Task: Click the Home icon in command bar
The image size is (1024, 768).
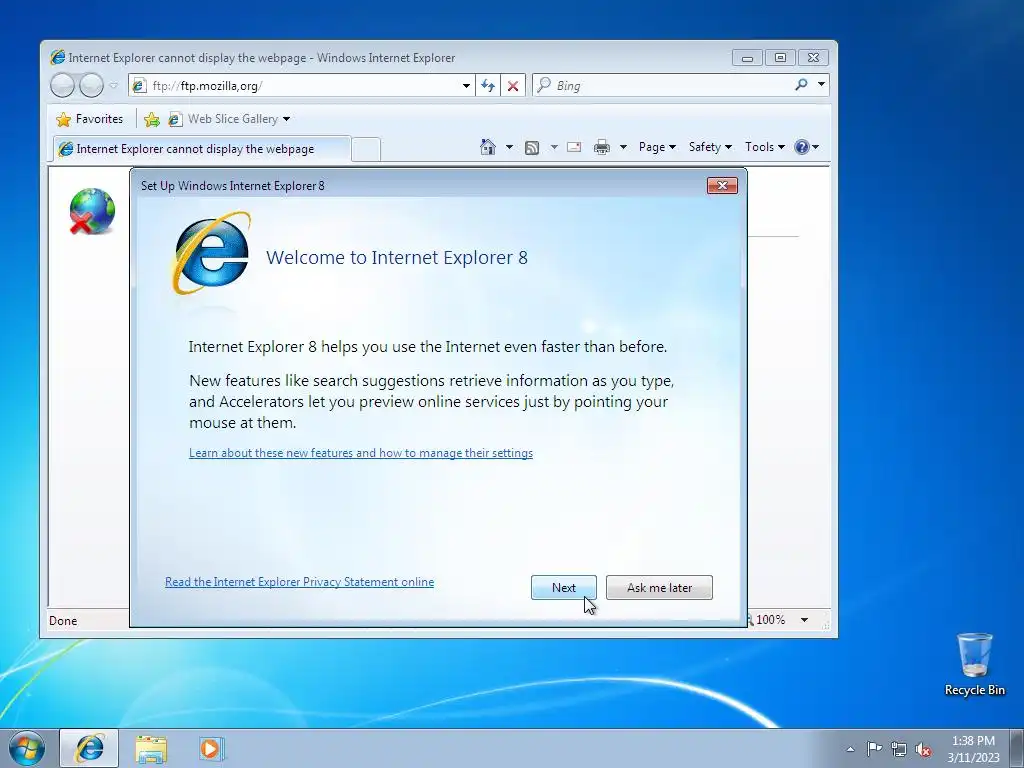Action: [x=488, y=147]
